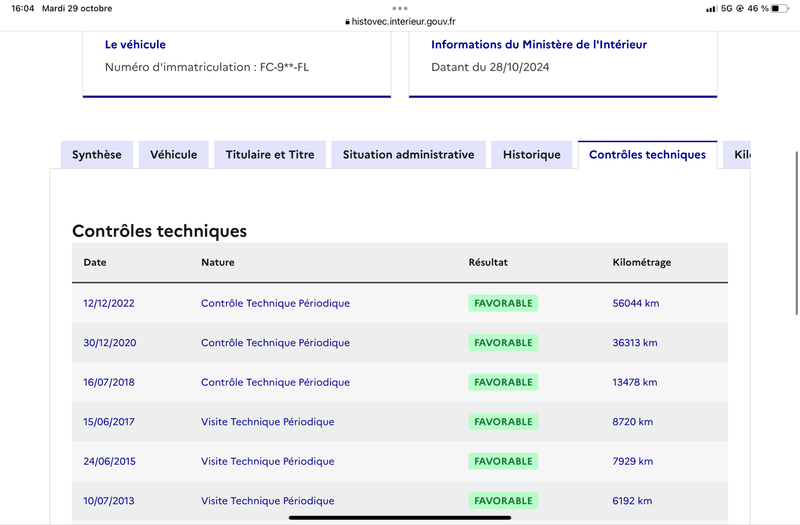Select the Situation administrative tab
The width and height of the screenshot is (800, 525).
tap(408, 155)
